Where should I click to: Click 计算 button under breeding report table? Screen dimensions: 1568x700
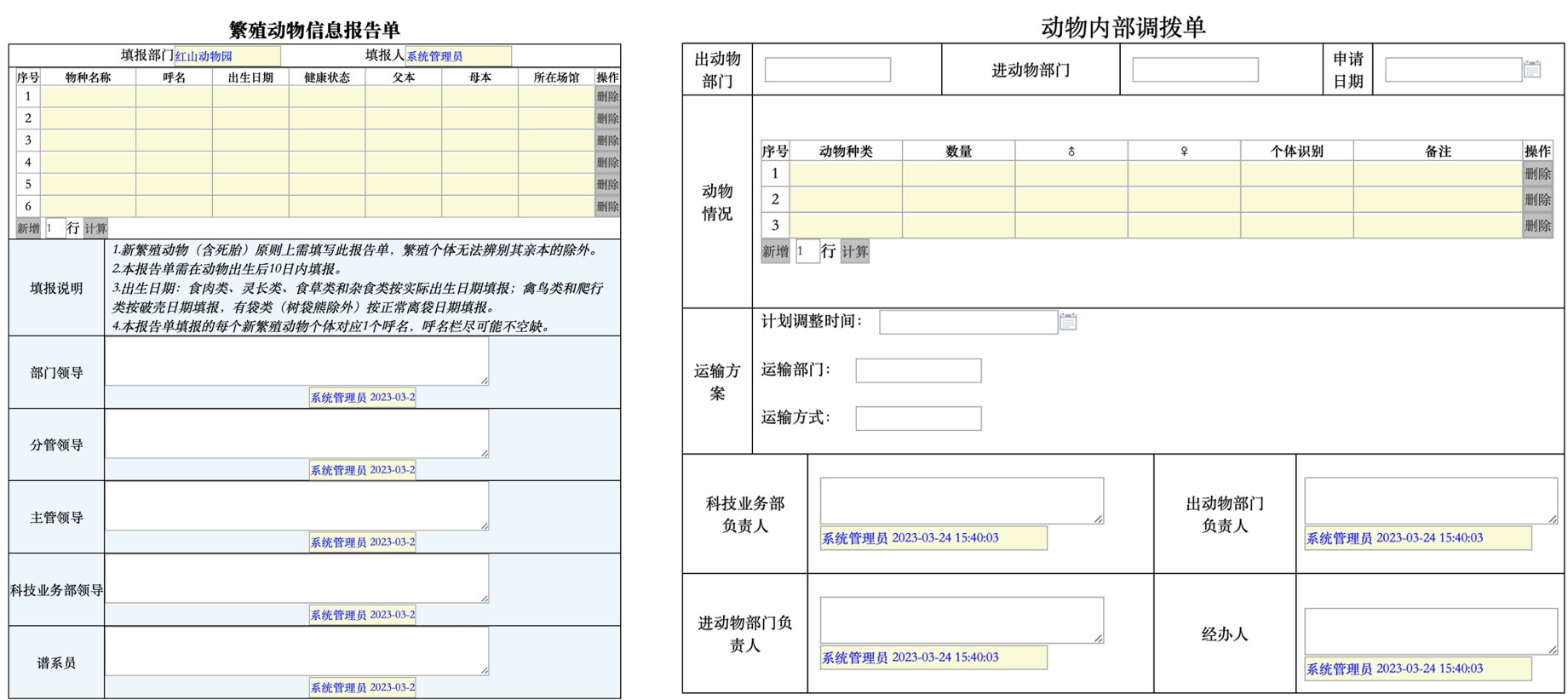coord(95,228)
